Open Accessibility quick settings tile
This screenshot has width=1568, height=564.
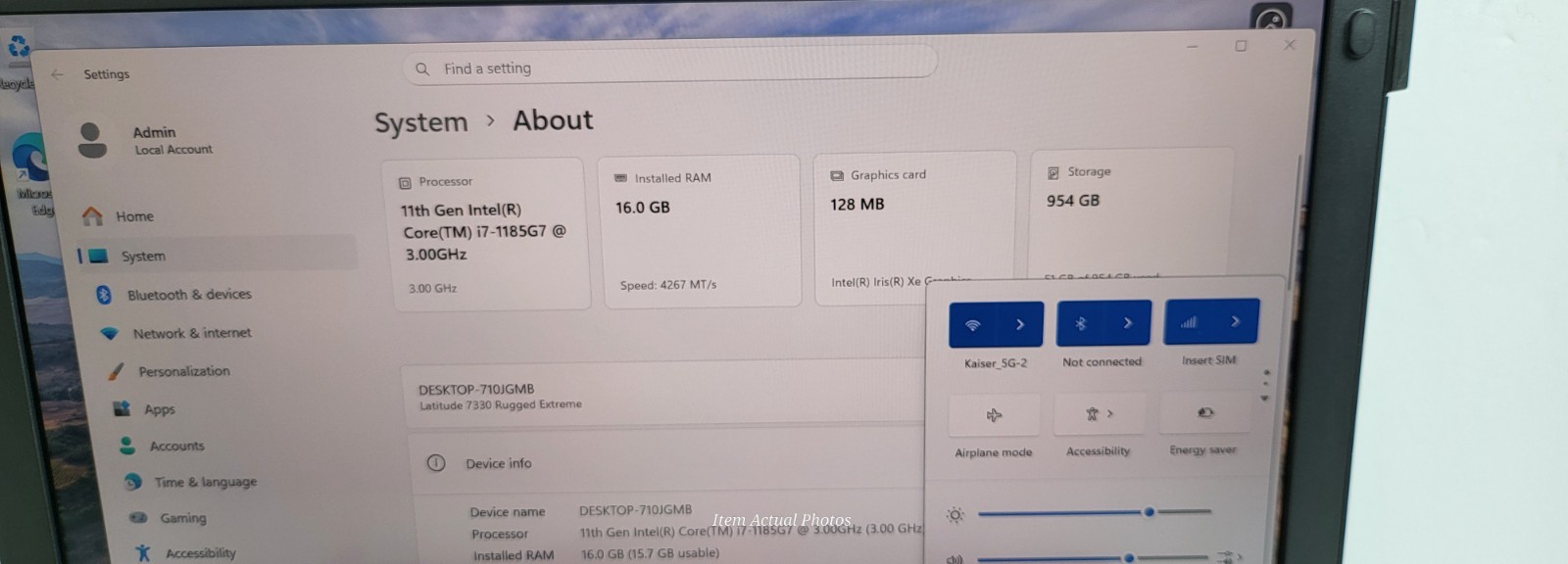[x=1100, y=414]
